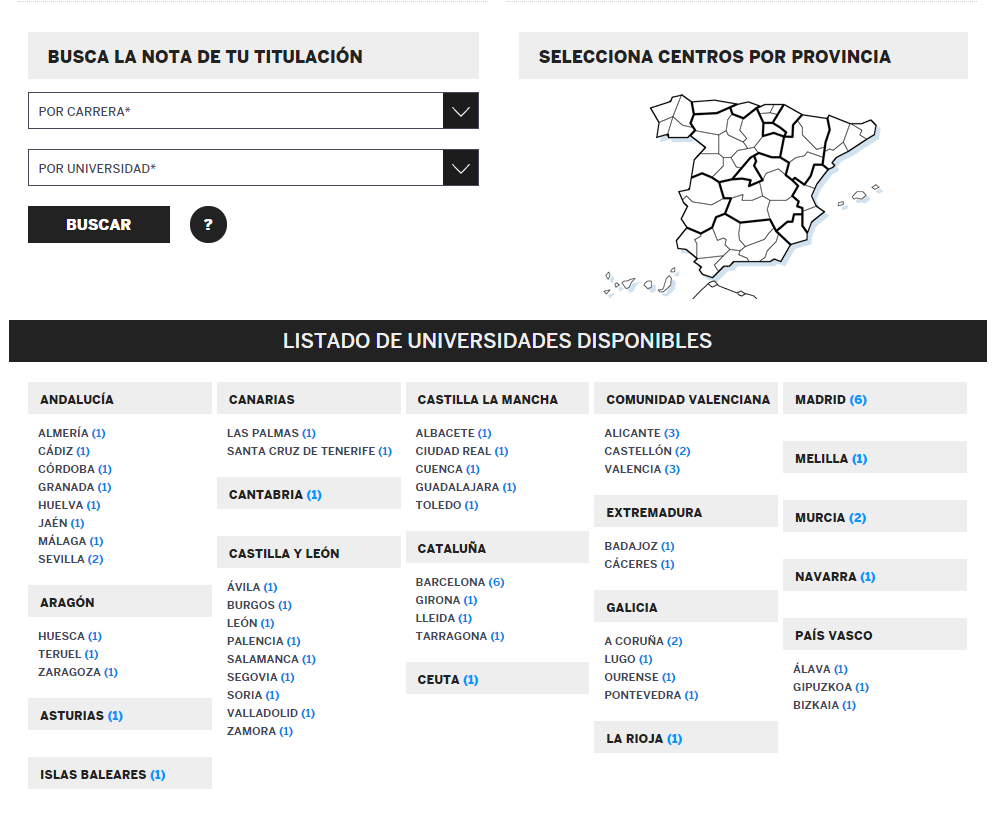Viewport: 997px width, 814px height.
Task: Open the Asturias region heading
Action: point(81,716)
